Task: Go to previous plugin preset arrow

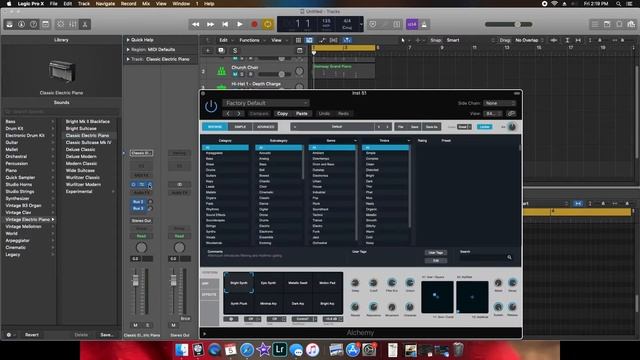Action: (228, 113)
